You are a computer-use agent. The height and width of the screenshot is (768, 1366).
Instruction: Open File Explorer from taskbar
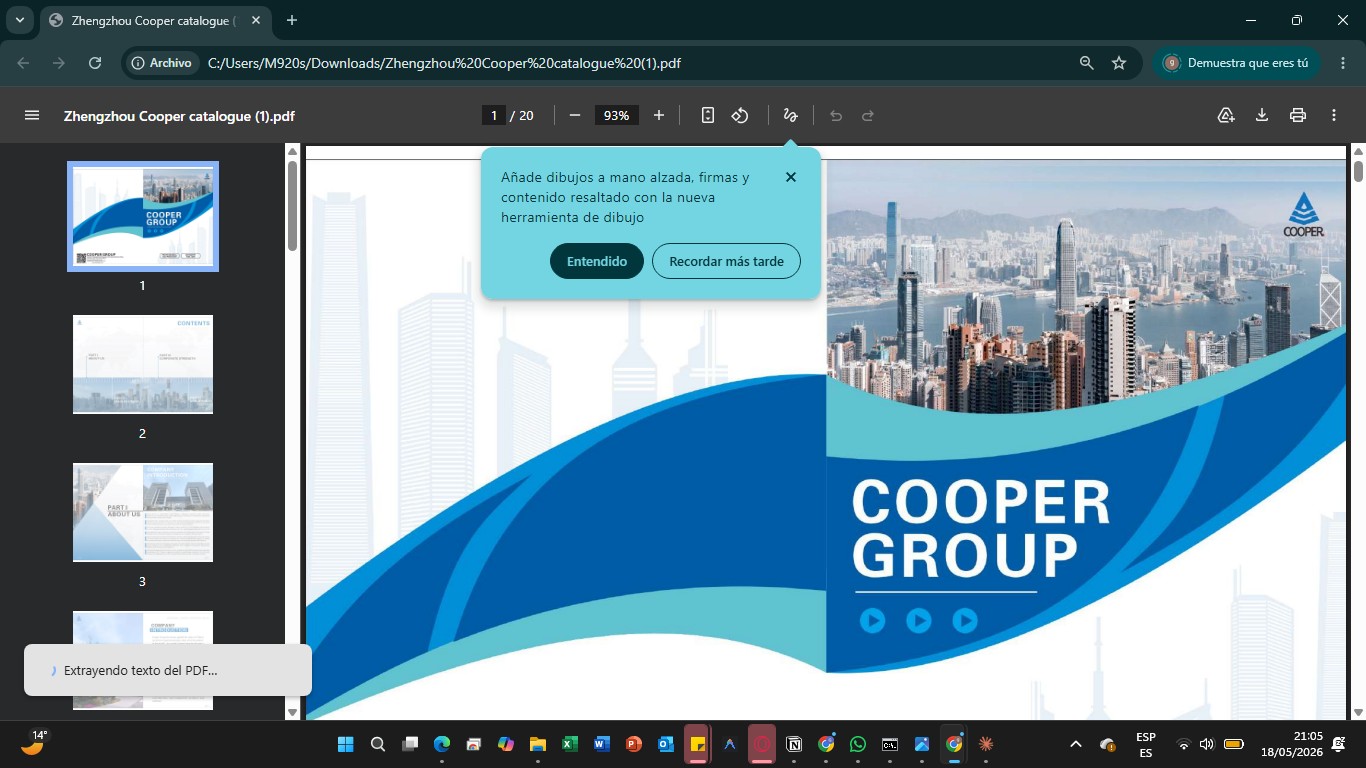(x=537, y=744)
